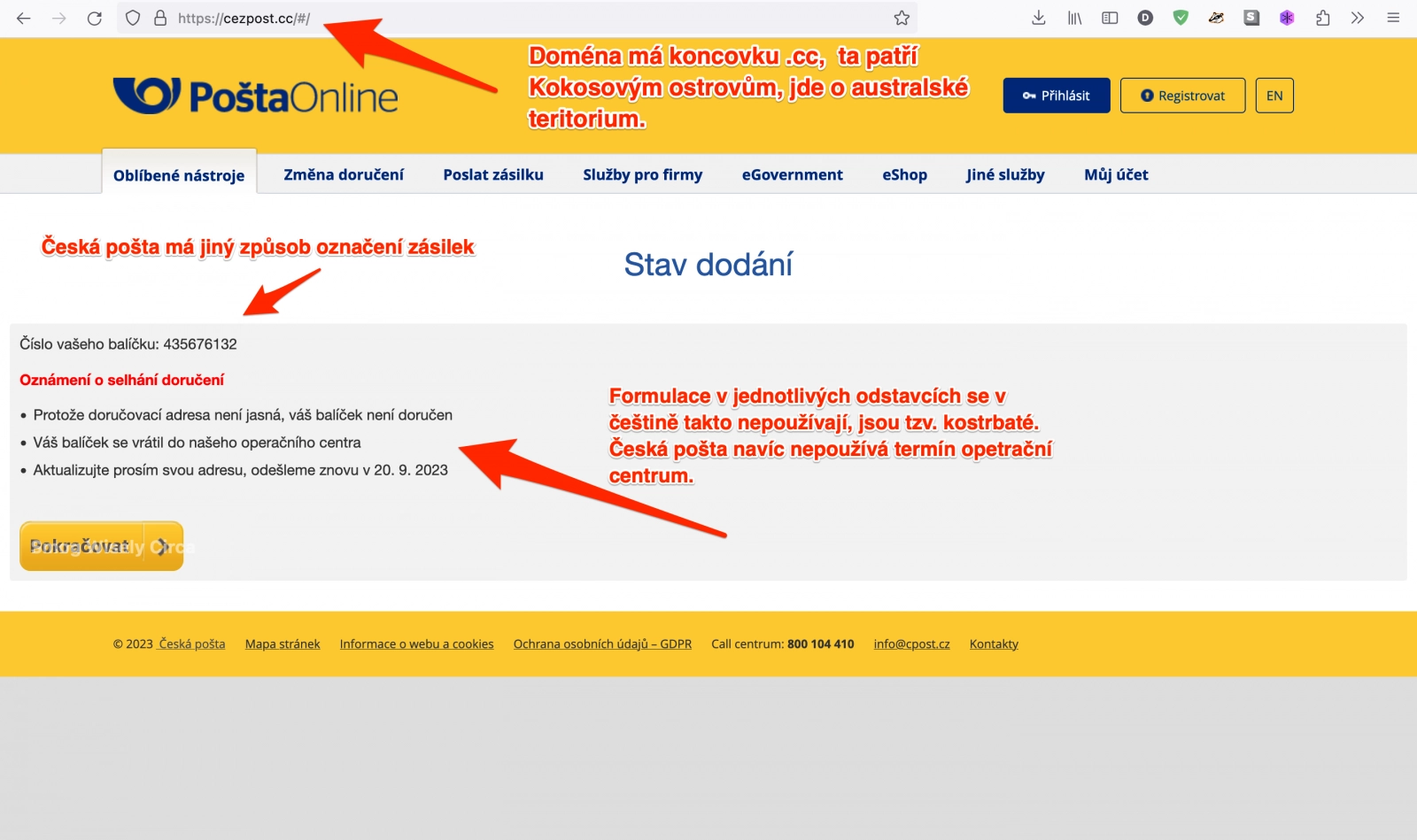Open the green shield extension icon
Image resolution: width=1417 pixels, height=840 pixels.
tap(1181, 18)
